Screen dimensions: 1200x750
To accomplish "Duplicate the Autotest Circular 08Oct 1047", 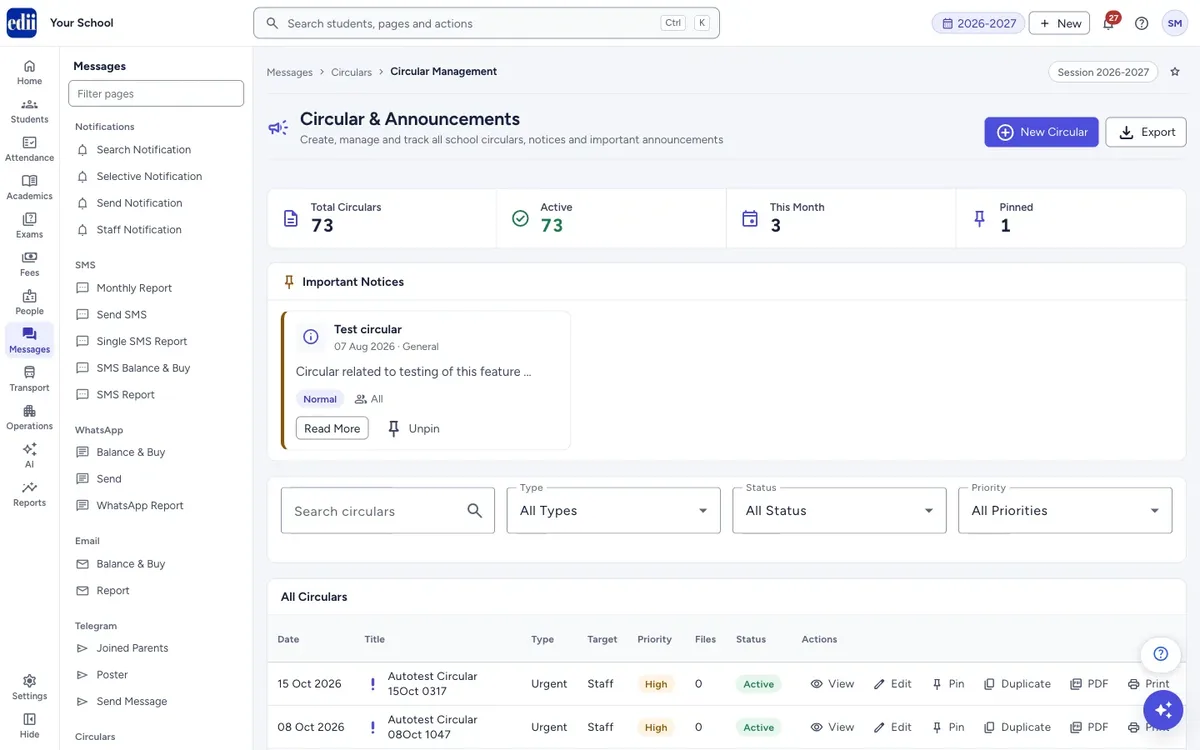I will tap(1017, 727).
